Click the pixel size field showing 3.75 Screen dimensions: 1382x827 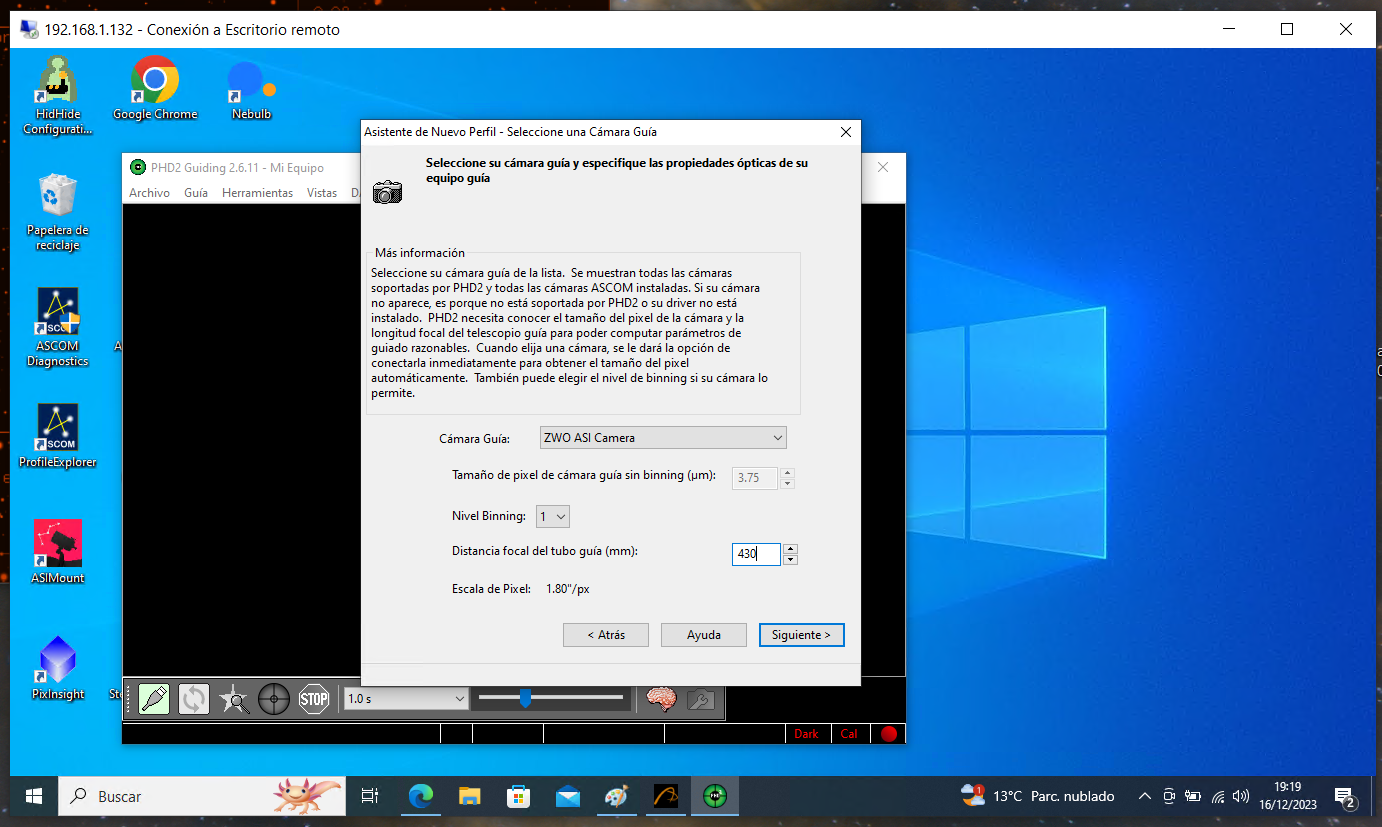(756, 478)
